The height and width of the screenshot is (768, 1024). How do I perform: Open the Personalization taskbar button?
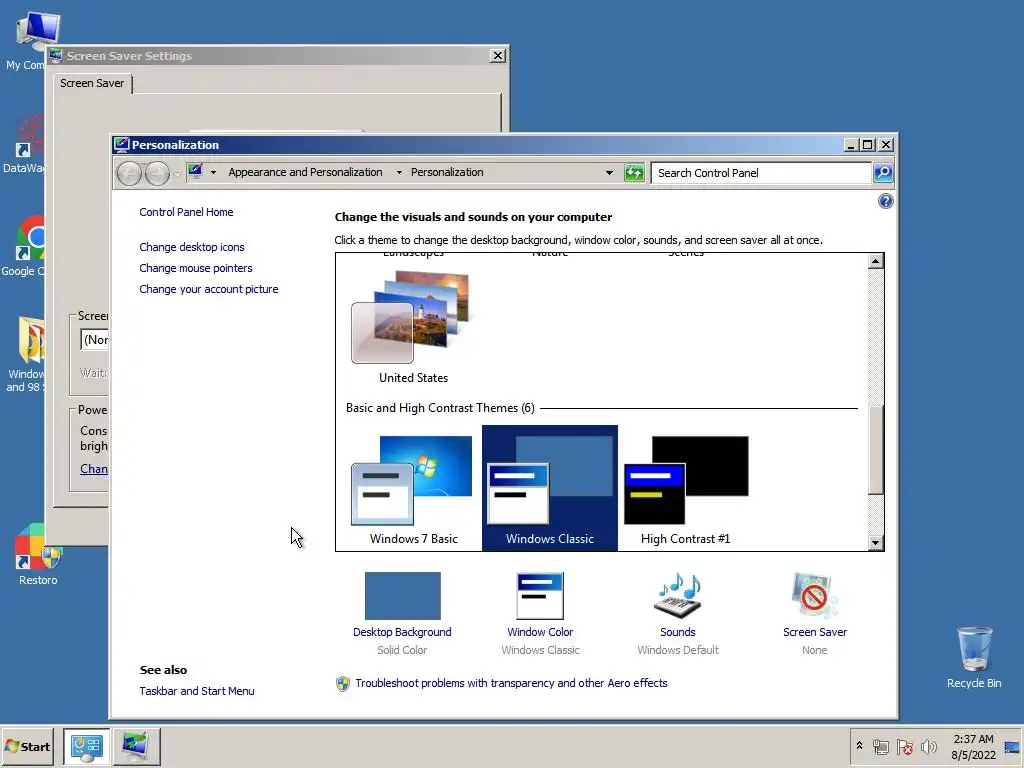(x=136, y=746)
